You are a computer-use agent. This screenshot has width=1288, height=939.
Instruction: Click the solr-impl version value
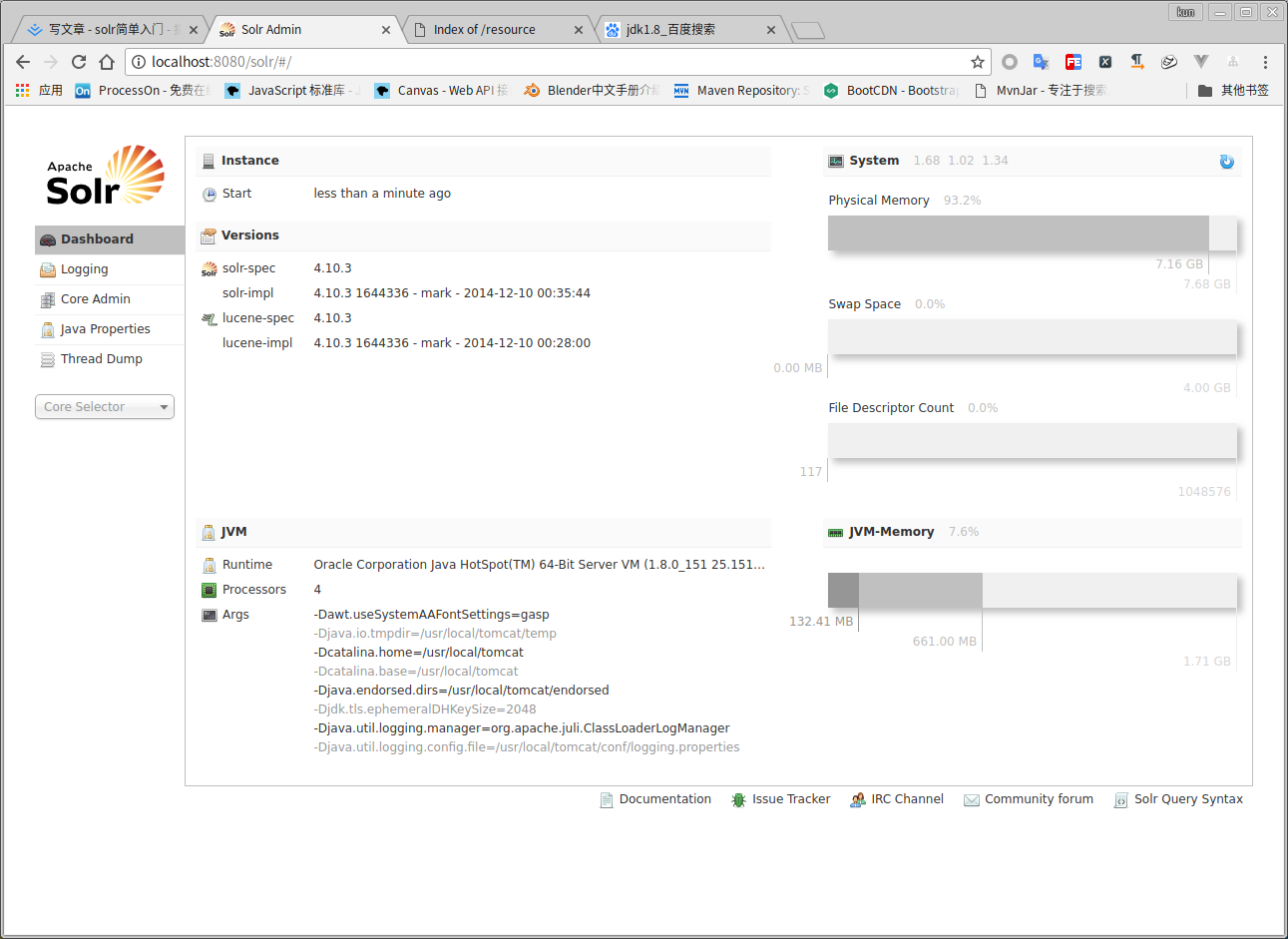point(452,293)
